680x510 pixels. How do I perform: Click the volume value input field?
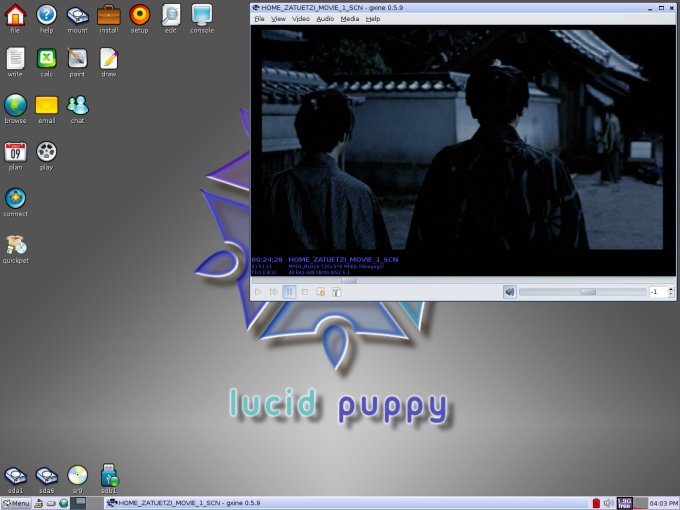(658, 292)
